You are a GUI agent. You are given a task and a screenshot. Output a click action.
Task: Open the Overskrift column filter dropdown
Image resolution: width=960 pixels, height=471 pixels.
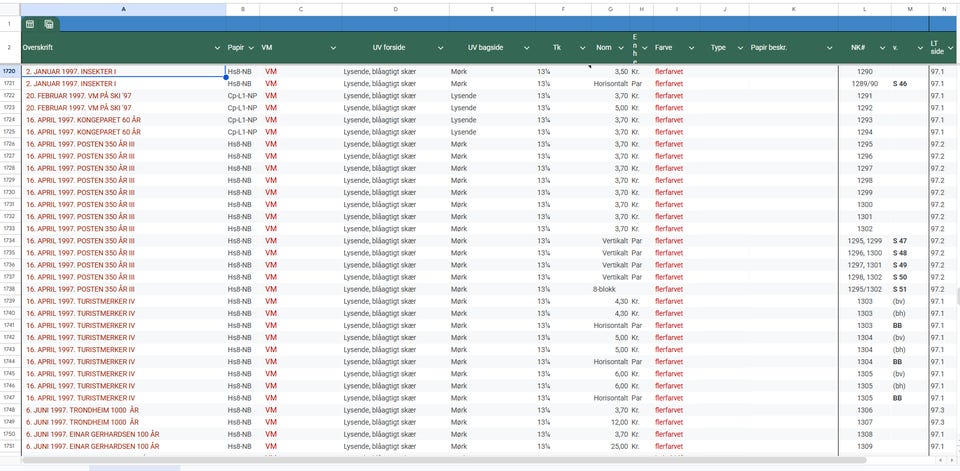(218, 48)
